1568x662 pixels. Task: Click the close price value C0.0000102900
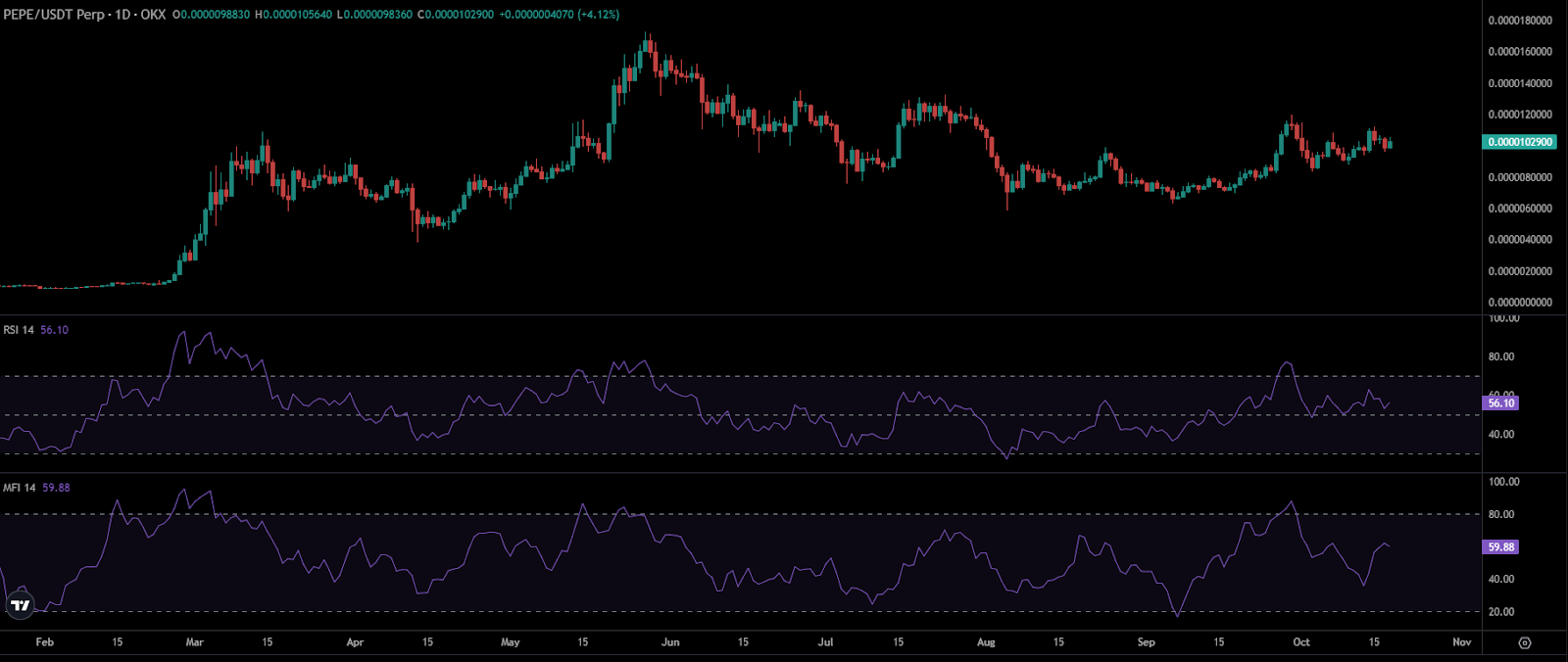click(x=455, y=15)
